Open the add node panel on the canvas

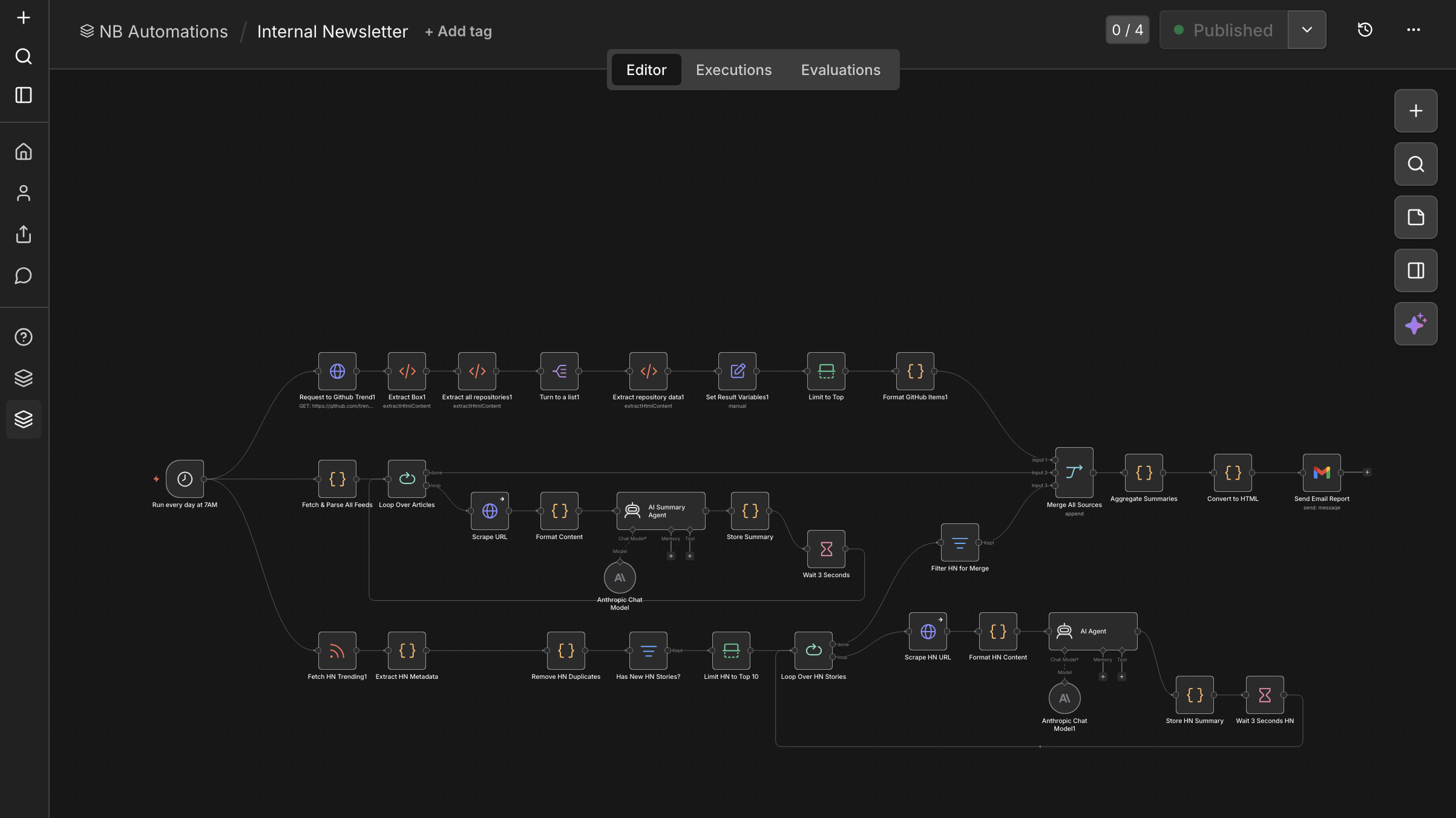(x=1415, y=111)
